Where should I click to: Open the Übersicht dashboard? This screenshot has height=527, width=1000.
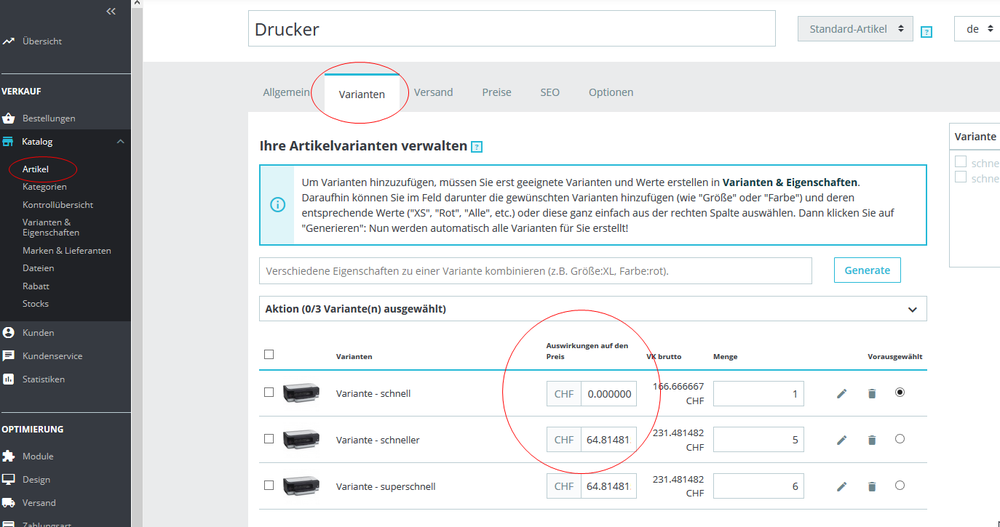(42, 41)
